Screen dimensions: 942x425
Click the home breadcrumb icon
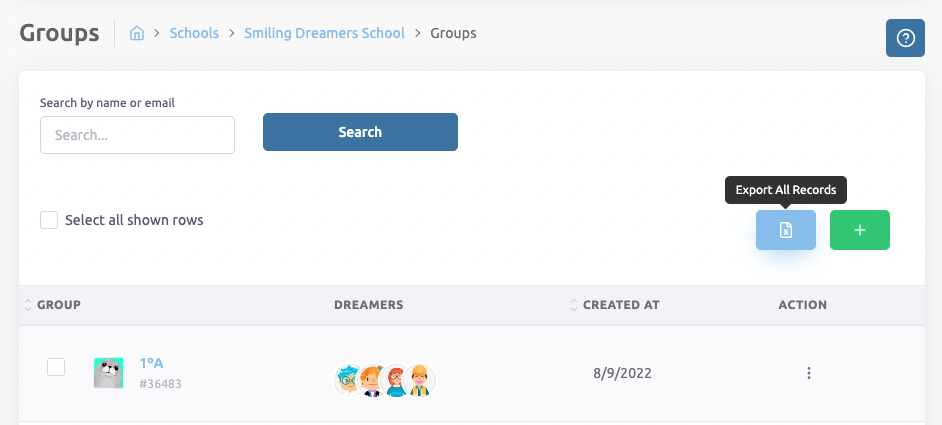coord(137,33)
